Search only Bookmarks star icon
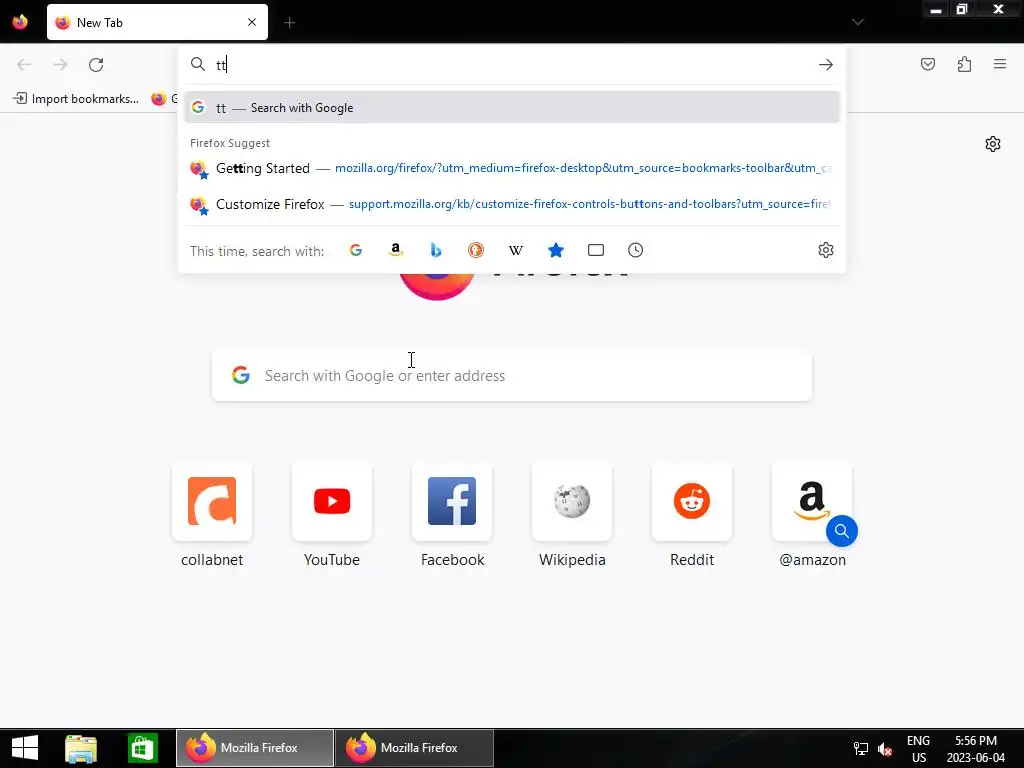The height and width of the screenshot is (768, 1024). click(x=556, y=250)
